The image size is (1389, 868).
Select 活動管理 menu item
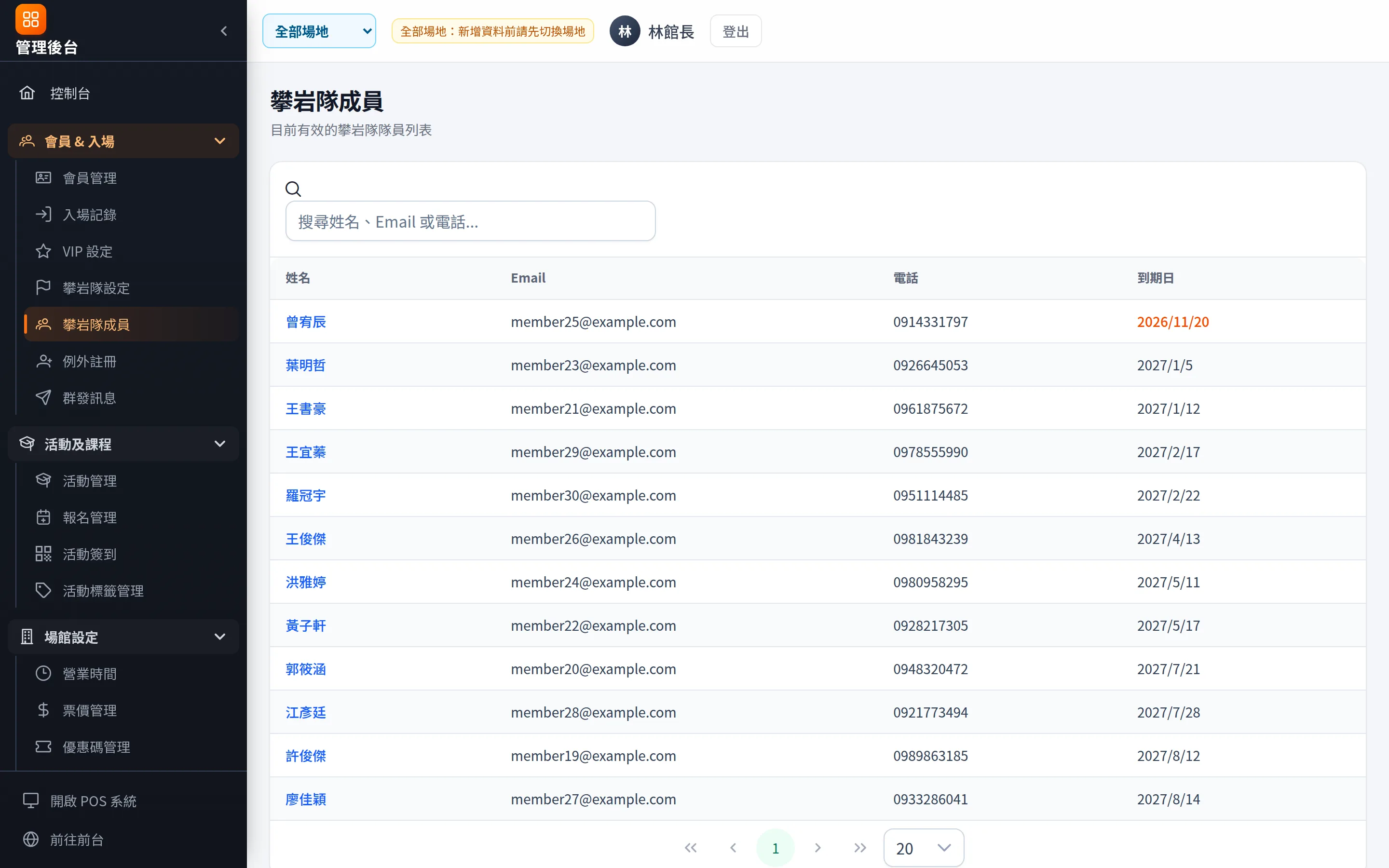[x=131, y=480]
